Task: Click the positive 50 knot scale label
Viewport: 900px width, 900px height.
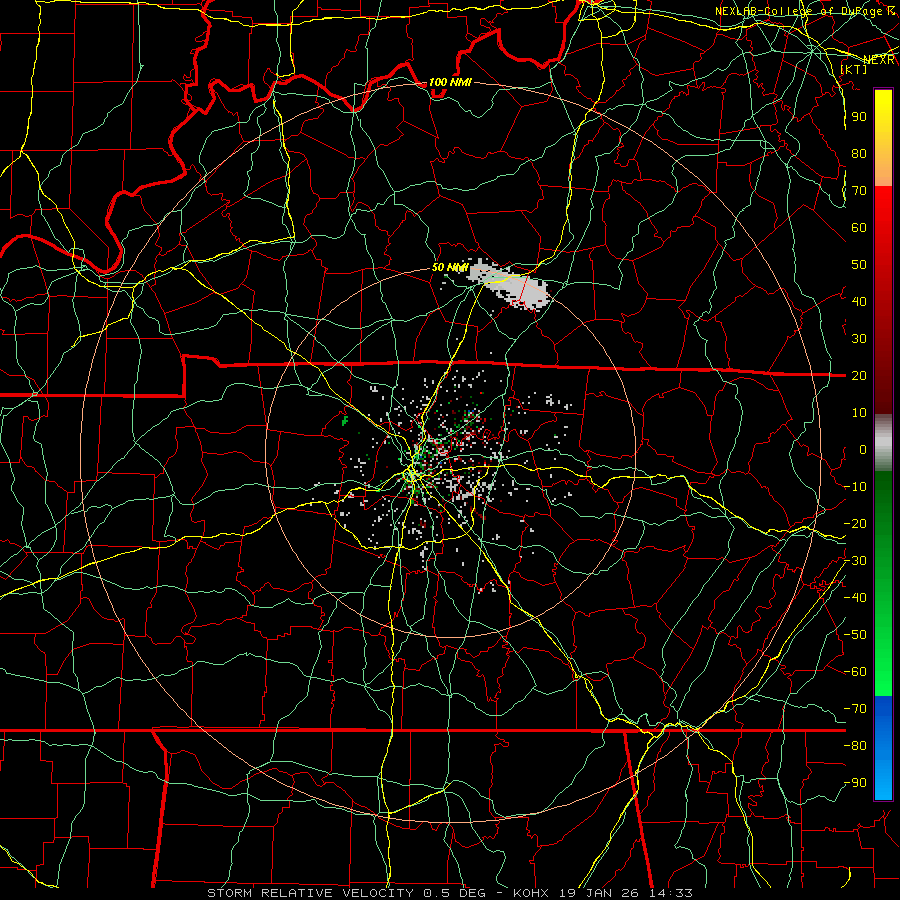Action: click(x=859, y=265)
